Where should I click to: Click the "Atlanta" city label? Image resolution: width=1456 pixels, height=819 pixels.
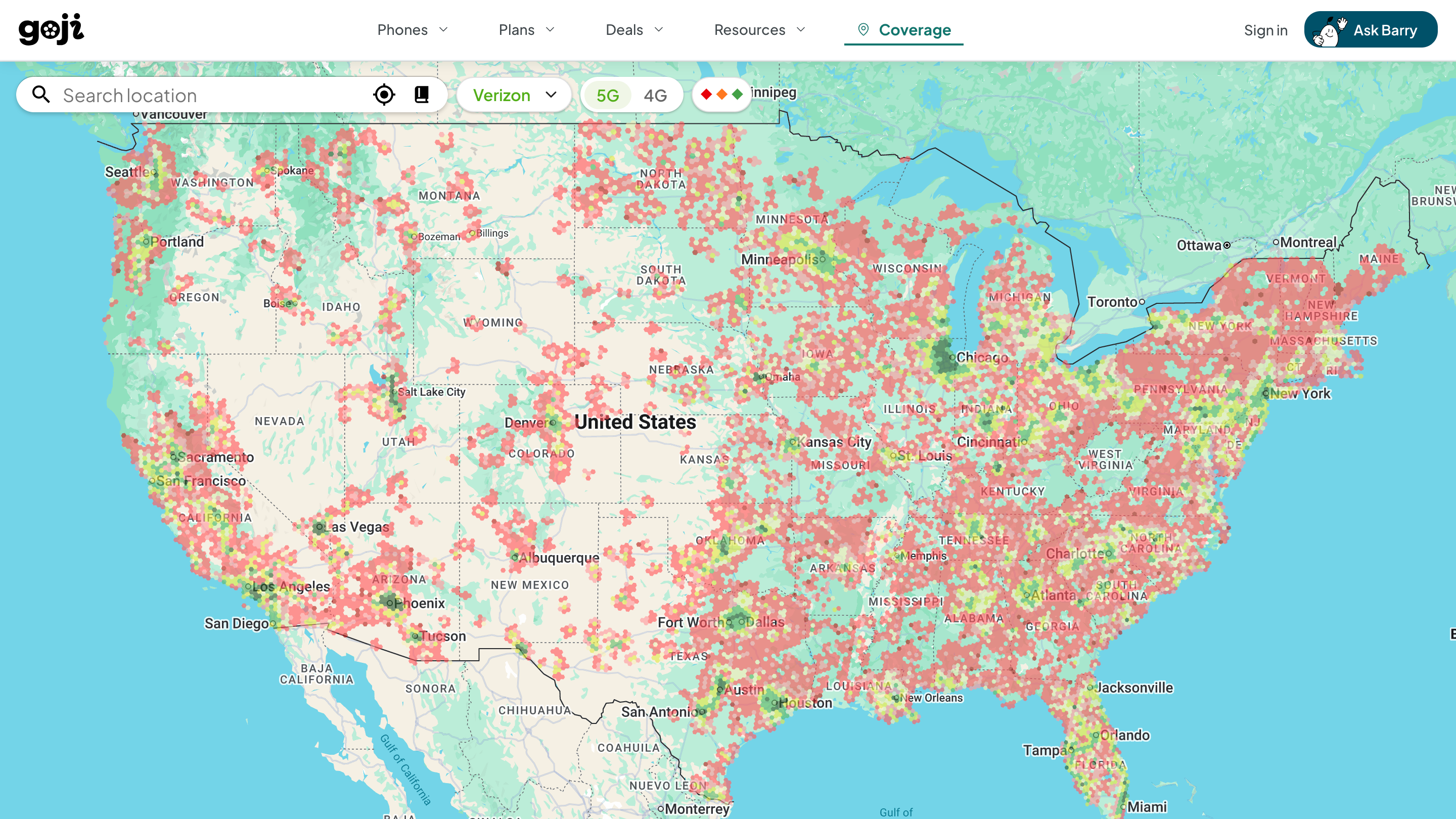[x=1054, y=595]
